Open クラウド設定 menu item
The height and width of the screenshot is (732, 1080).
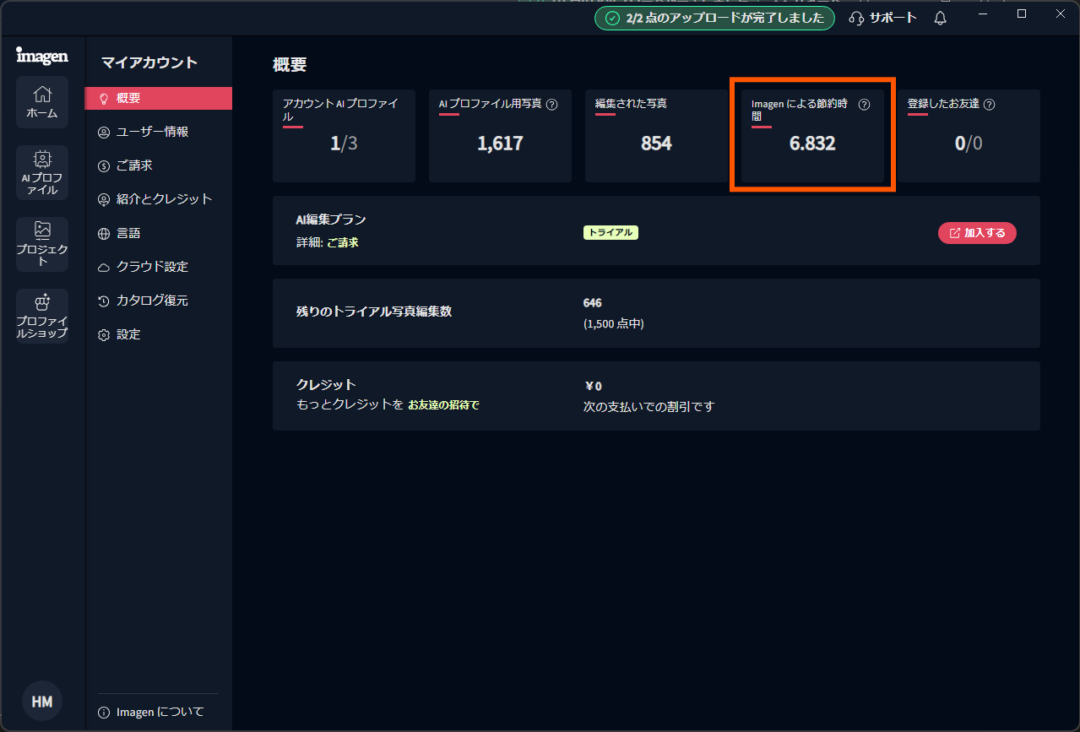151,267
